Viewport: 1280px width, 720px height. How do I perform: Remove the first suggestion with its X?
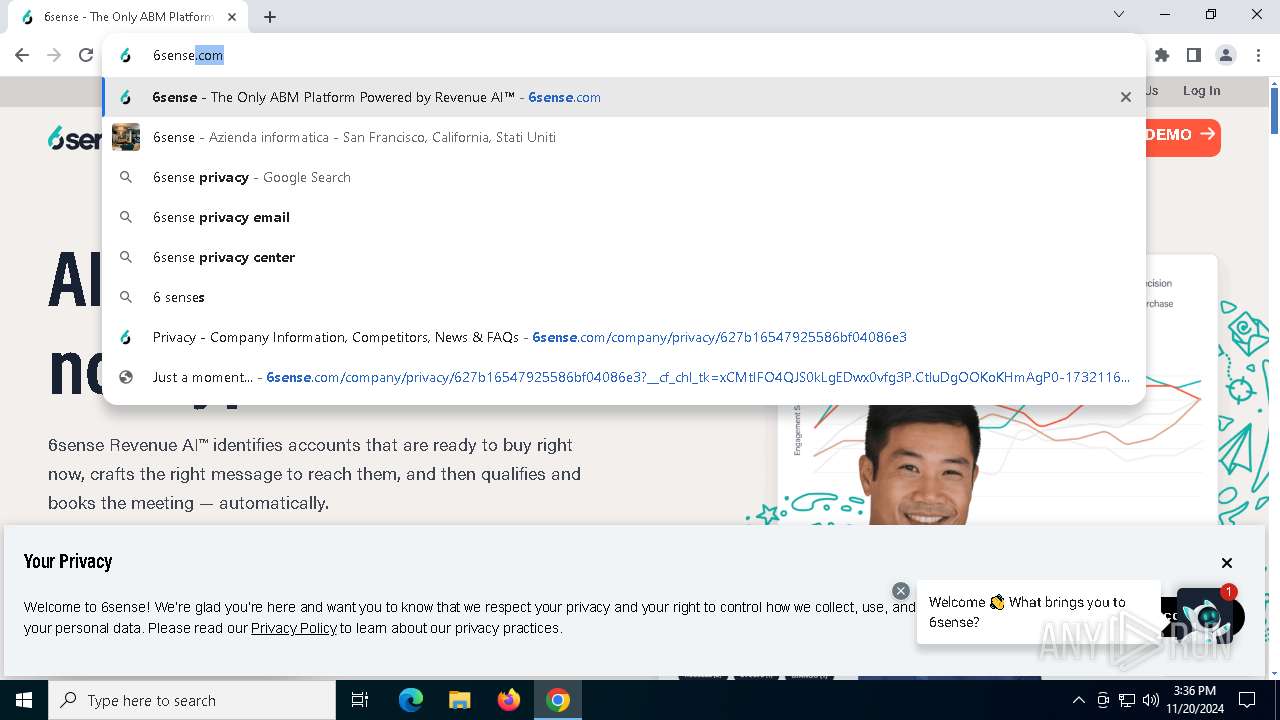(1126, 97)
